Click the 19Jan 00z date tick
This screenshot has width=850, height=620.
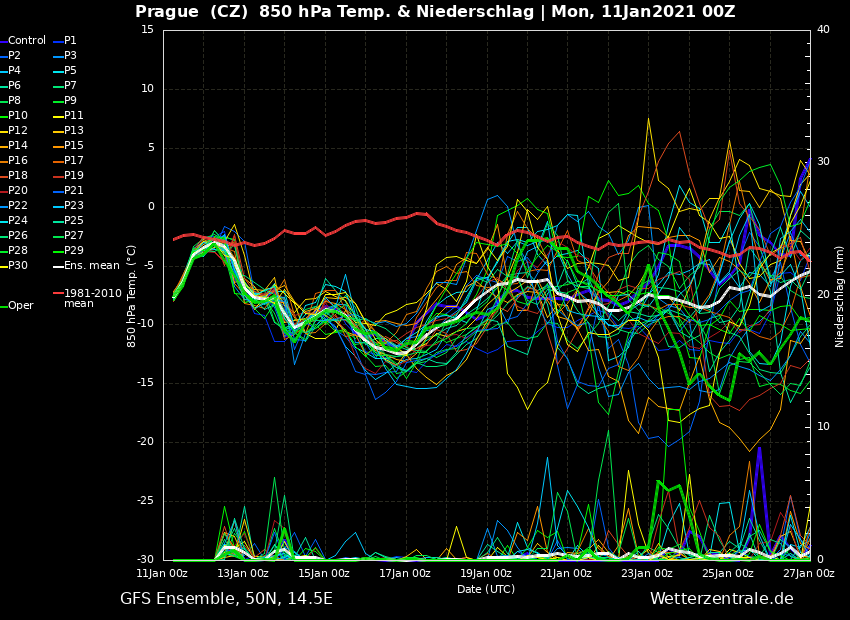click(485, 573)
